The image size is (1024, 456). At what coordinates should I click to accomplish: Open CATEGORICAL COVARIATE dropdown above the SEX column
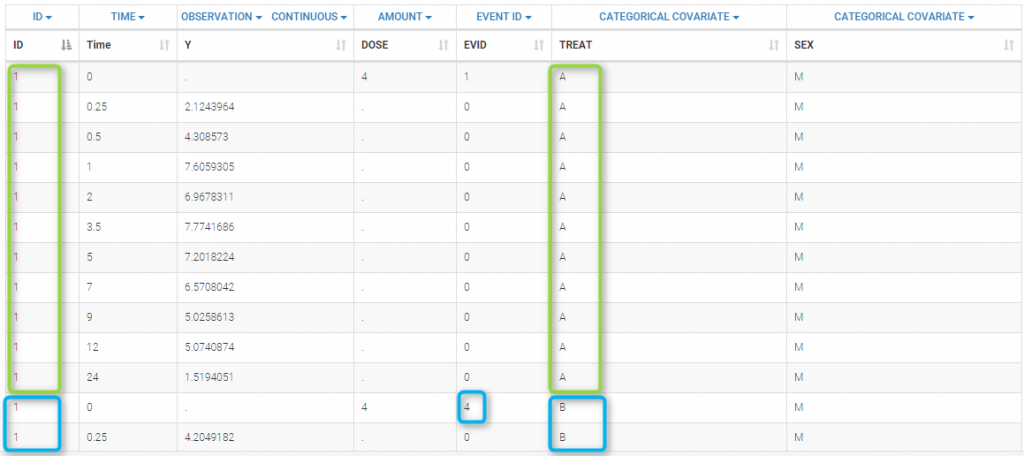(x=904, y=17)
